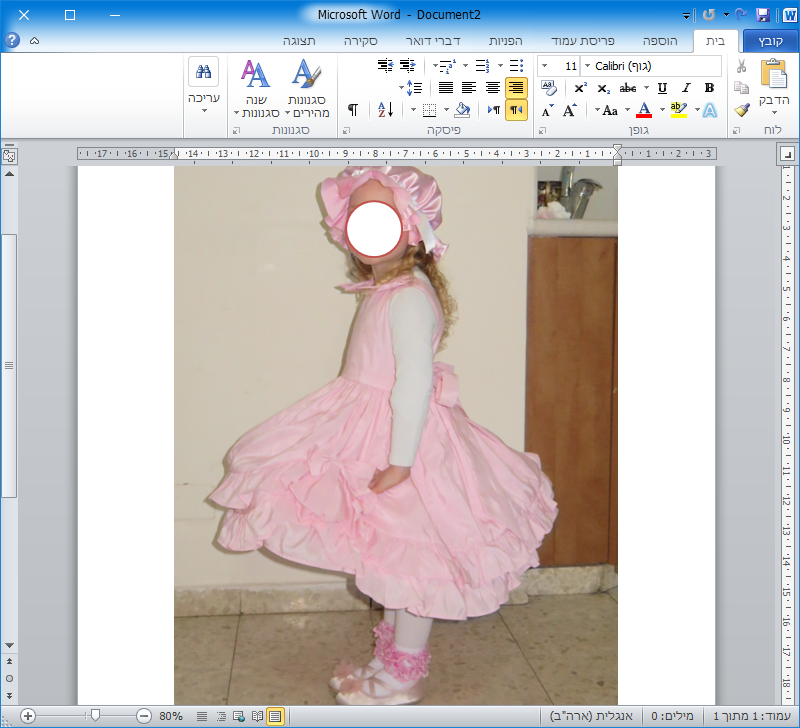The width and height of the screenshot is (800, 728).
Task: Click the Multilevel list icon
Action: pos(447,66)
